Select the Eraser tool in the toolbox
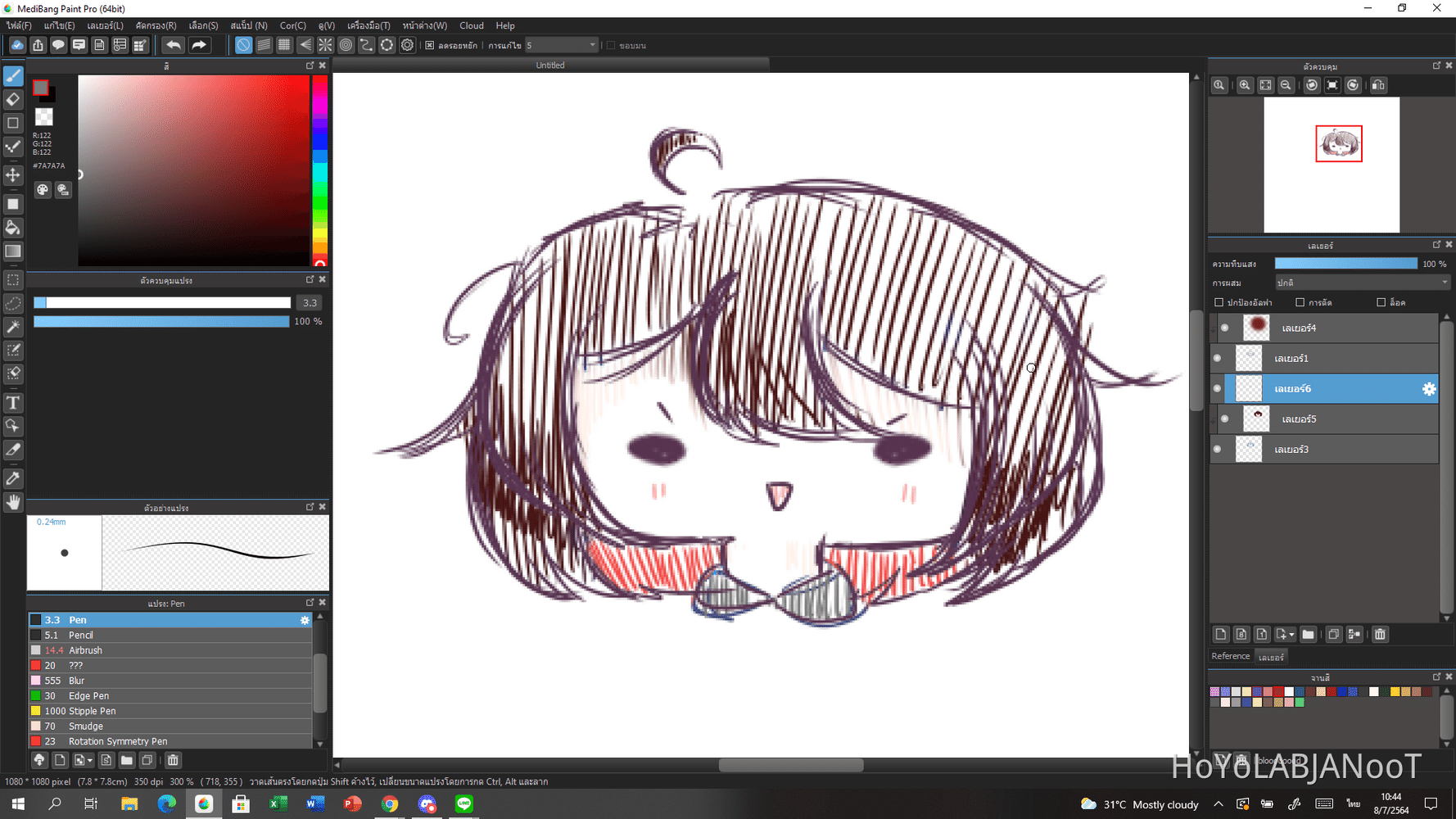Viewport: 1456px width, 819px height. tap(13, 99)
